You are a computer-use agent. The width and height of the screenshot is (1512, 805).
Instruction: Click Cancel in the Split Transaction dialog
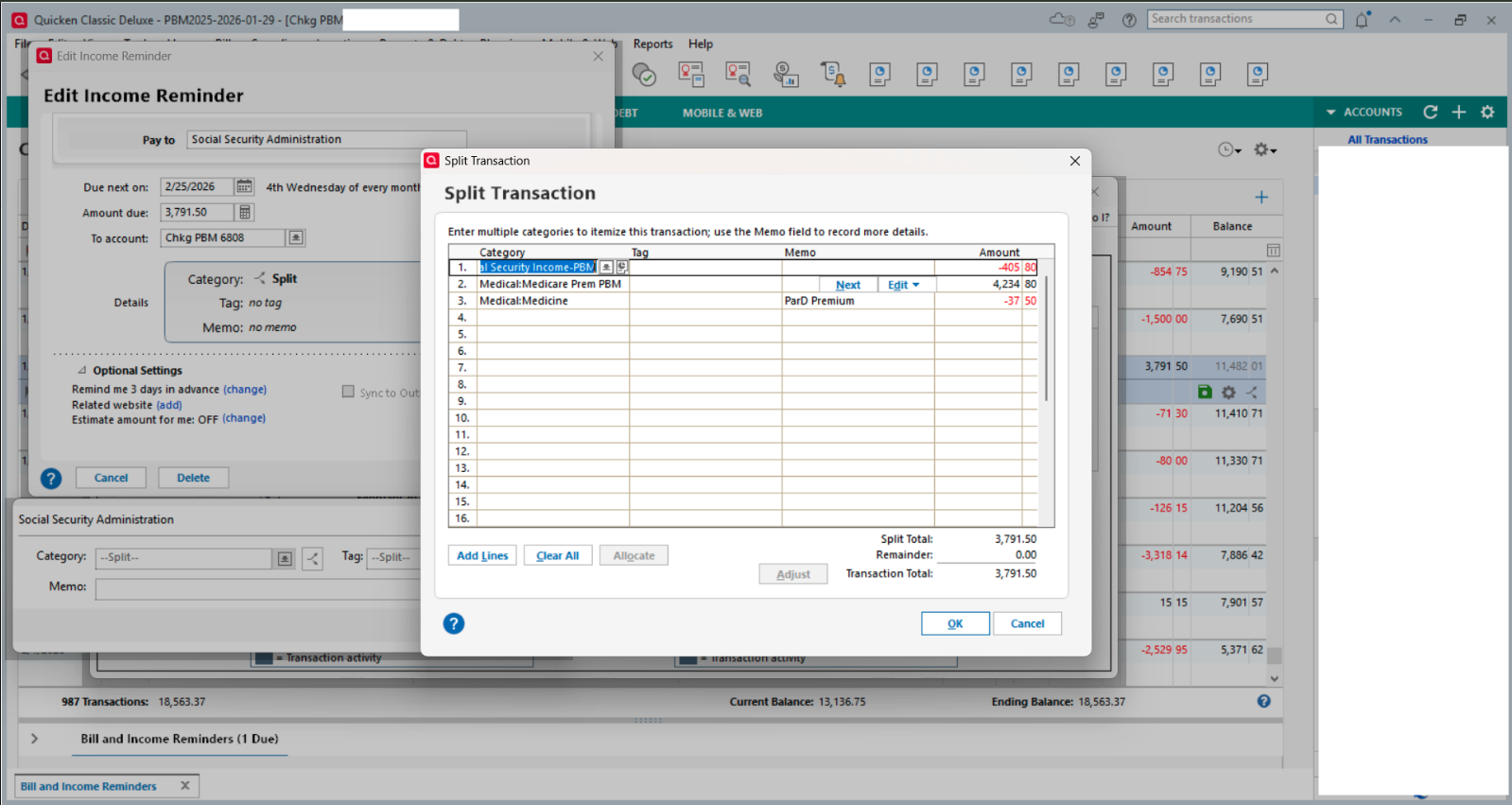pyautogui.click(x=1027, y=623)
